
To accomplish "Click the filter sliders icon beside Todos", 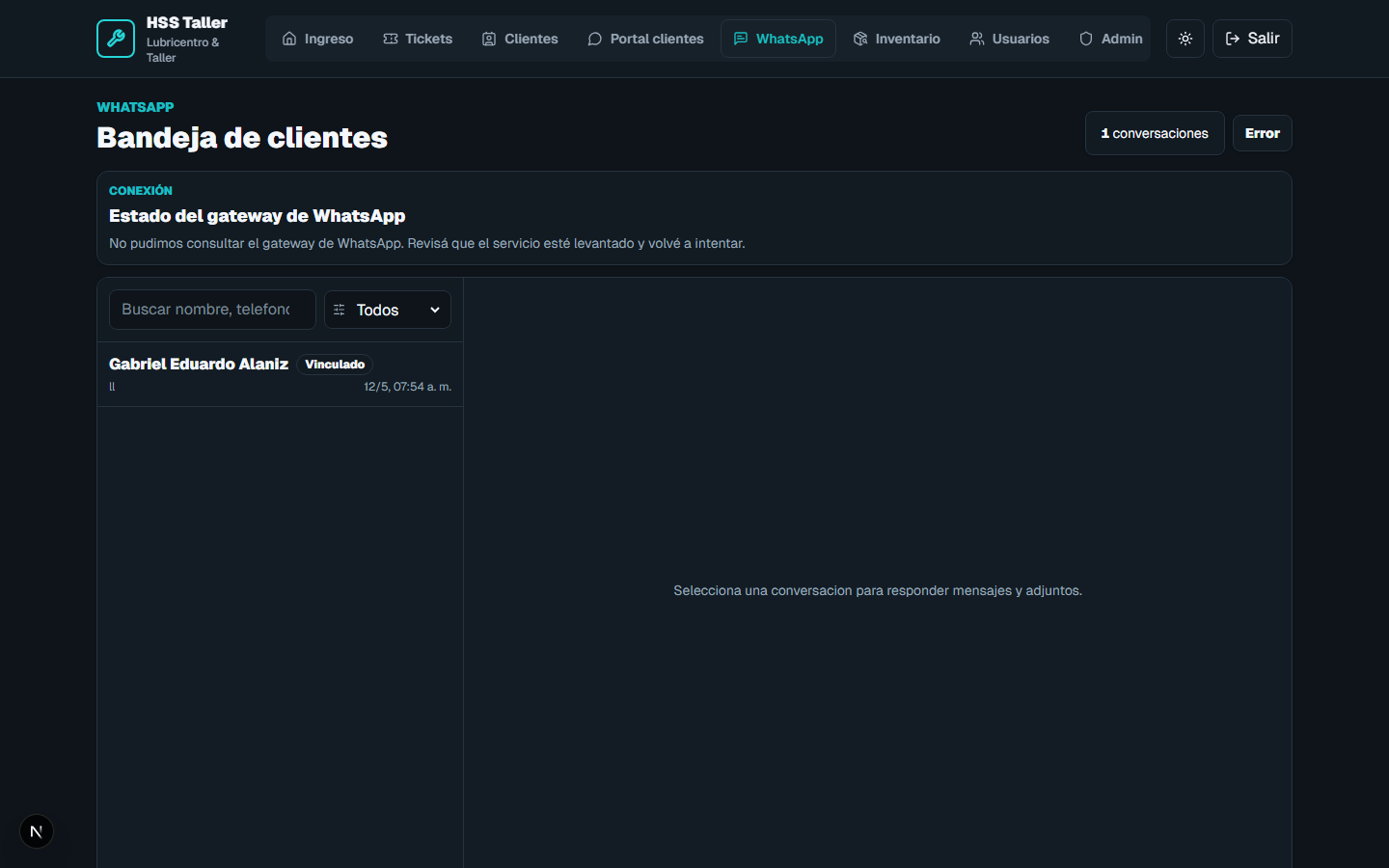I will point(340,310).
